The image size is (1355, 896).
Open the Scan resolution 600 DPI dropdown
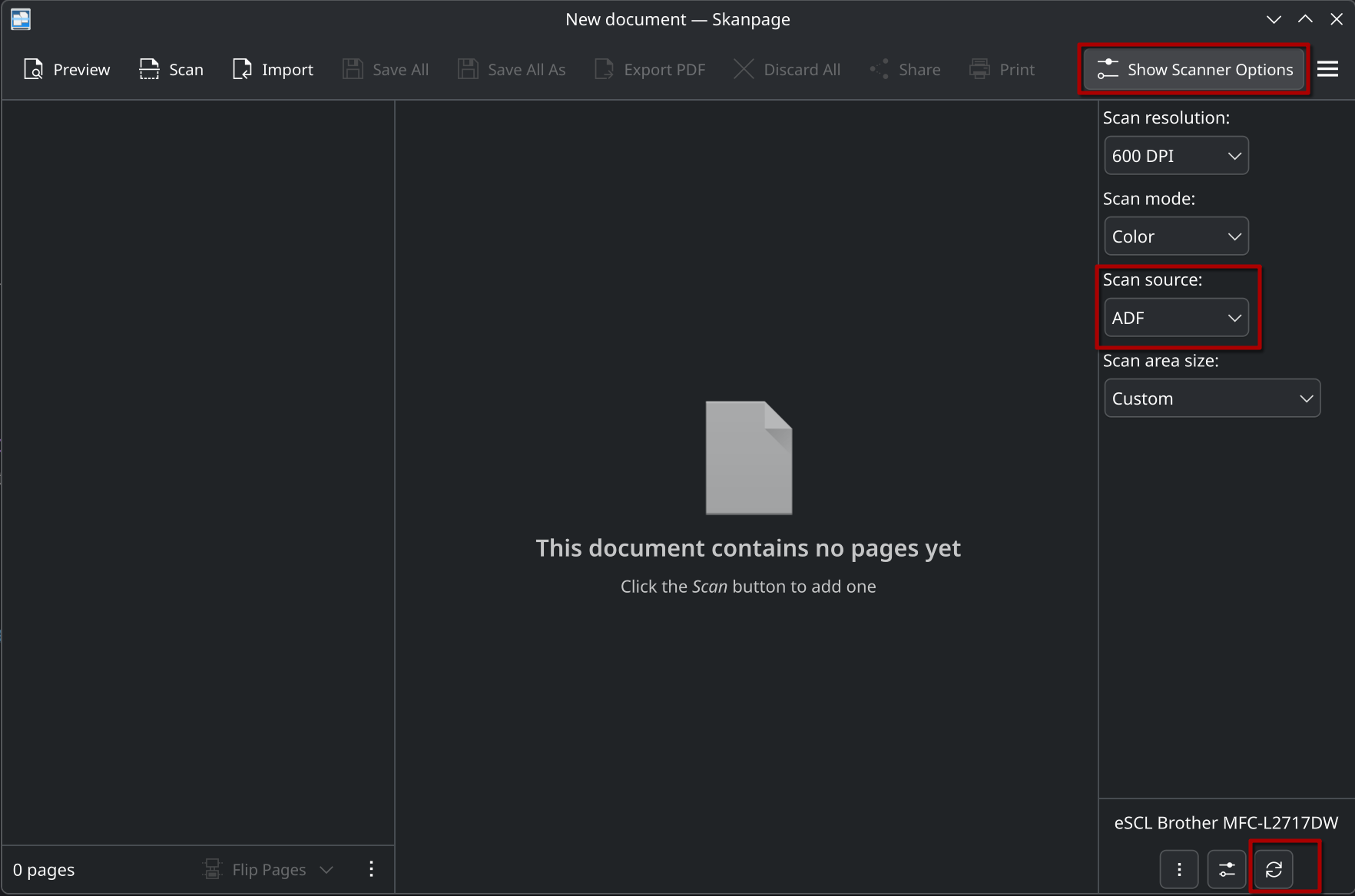click(x=1176, y=156)
